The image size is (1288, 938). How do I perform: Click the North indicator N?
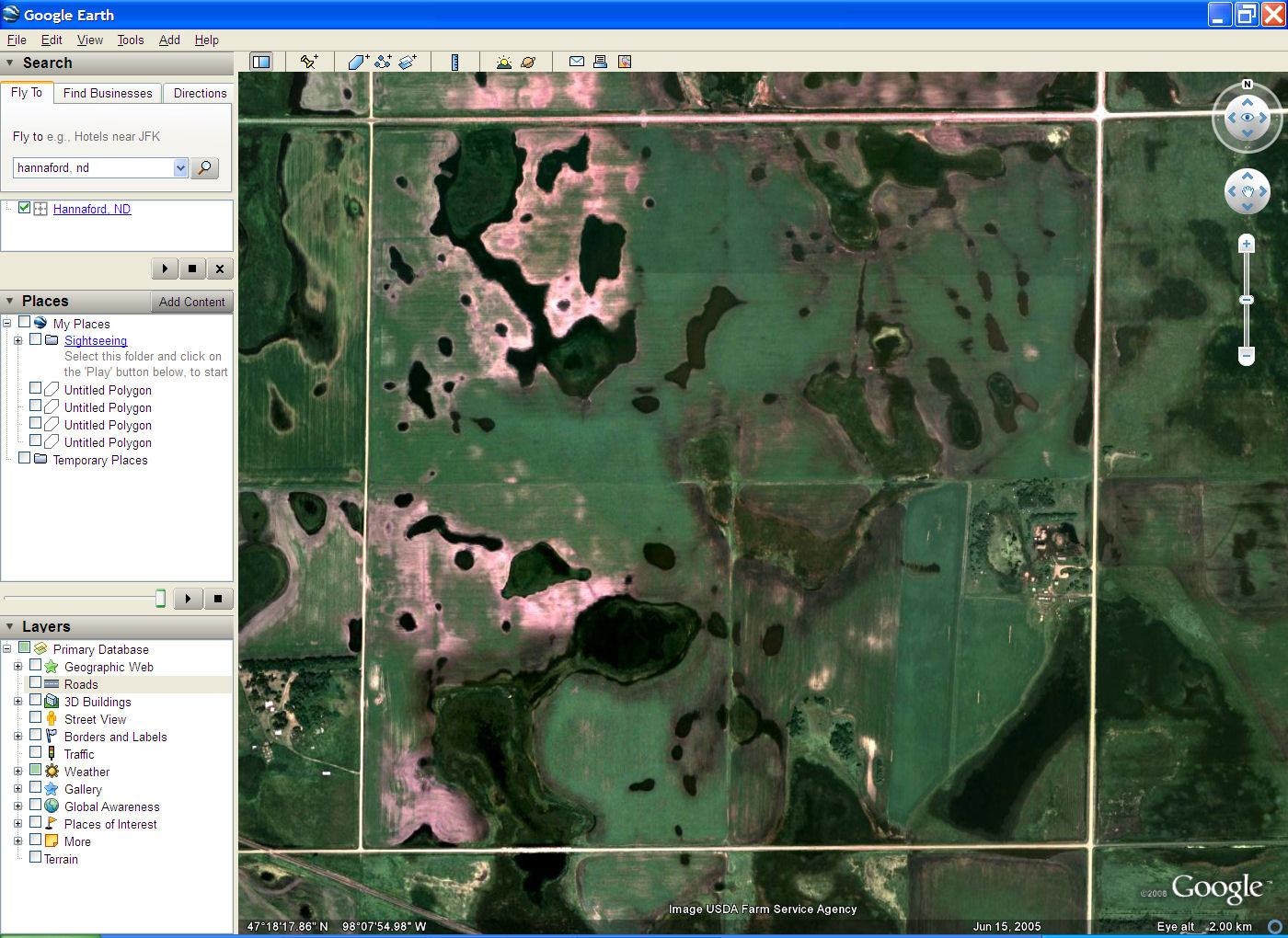tap(1248, 85)
